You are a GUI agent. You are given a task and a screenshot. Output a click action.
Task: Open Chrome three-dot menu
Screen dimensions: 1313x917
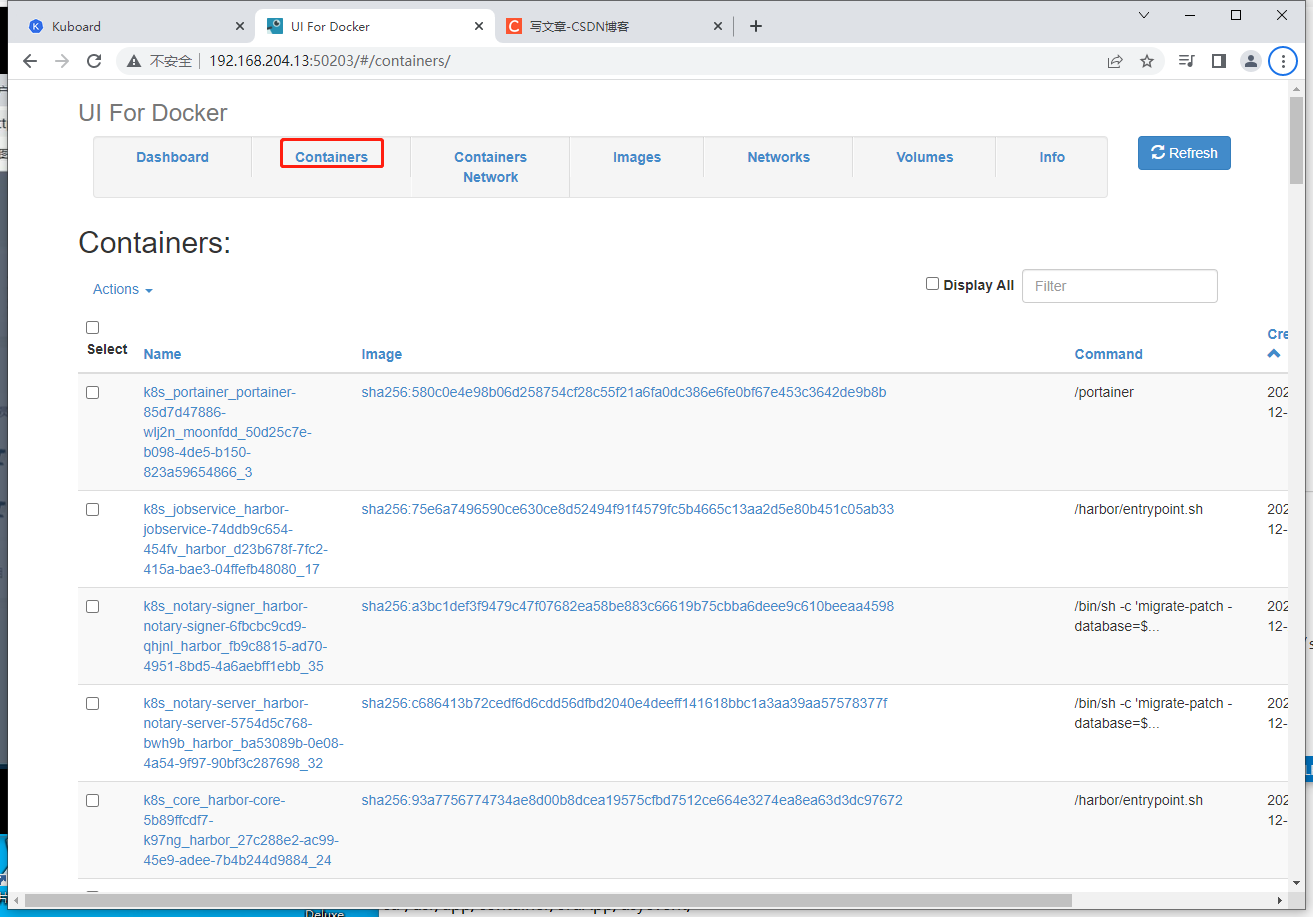click(1283, 61)
